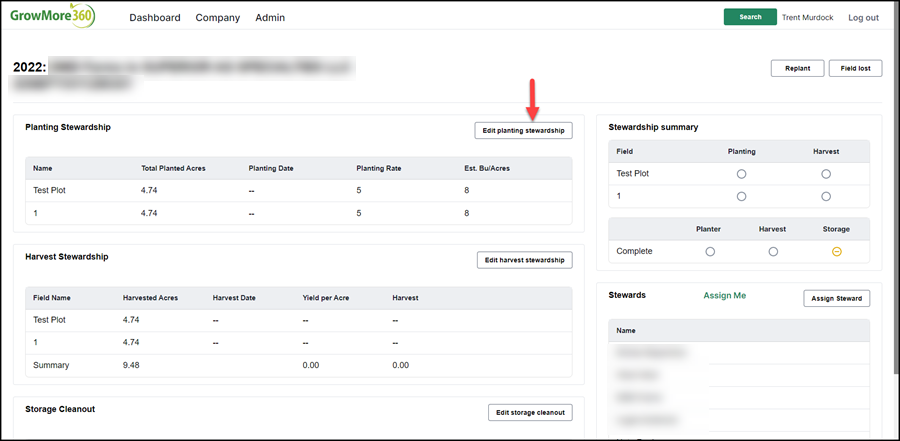Mark the field as Field lost
The height and width of the screenshot is (441, 900).
pos(855,68)
